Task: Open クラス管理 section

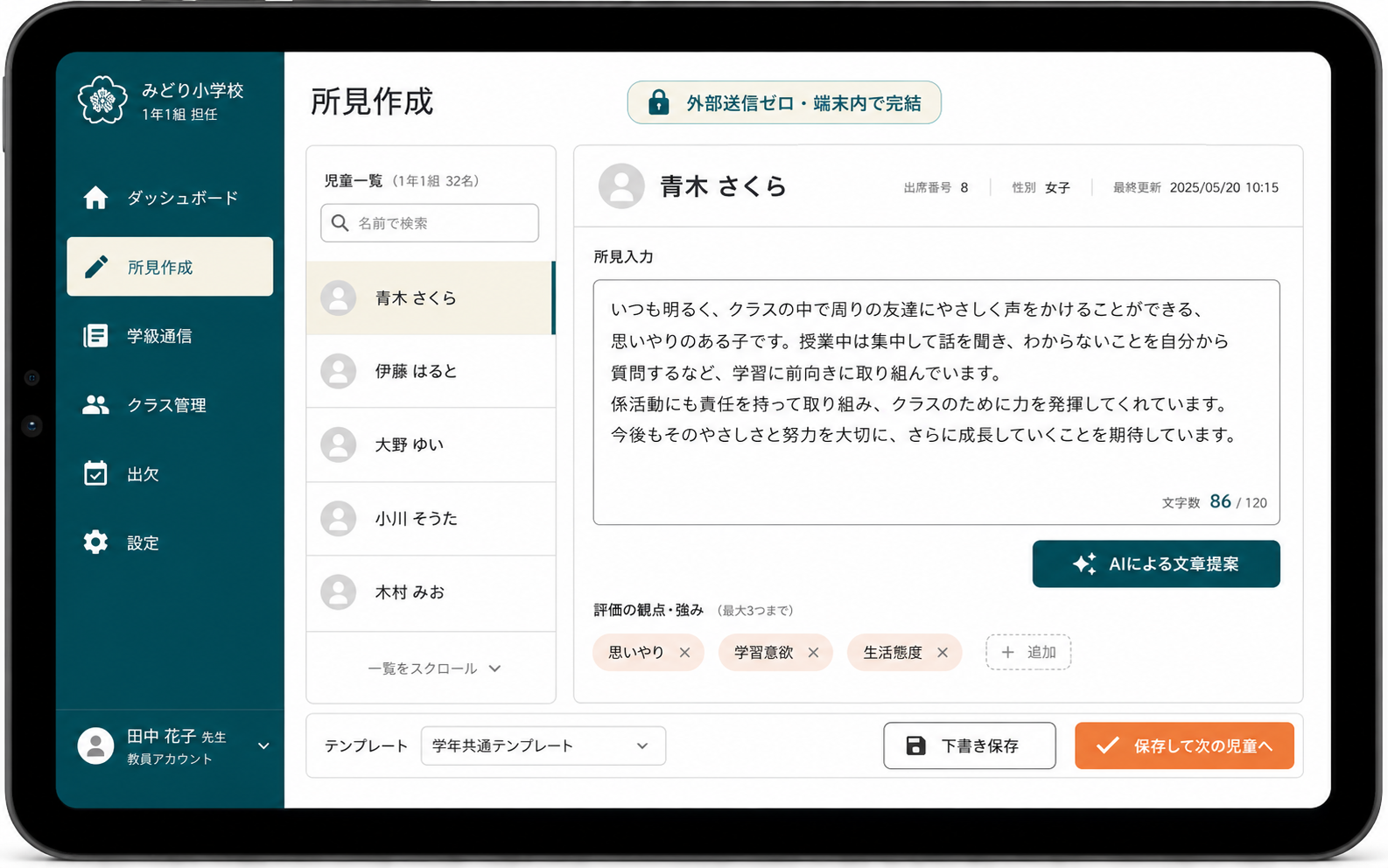Action: (170, 404)
